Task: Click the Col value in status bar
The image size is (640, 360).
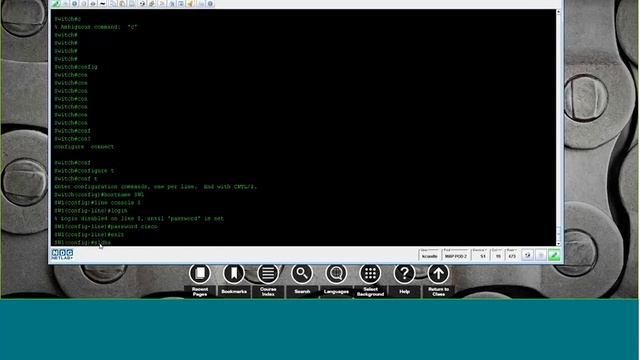Action: click(x=498, y=255)
